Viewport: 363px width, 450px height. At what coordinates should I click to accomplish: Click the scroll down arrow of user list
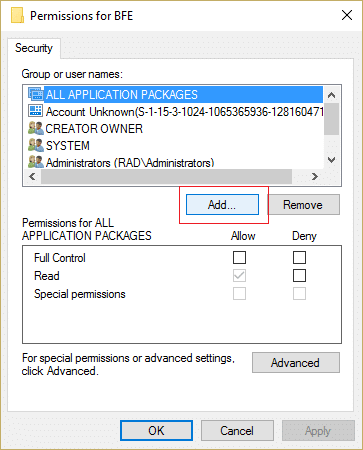point(331,160)
